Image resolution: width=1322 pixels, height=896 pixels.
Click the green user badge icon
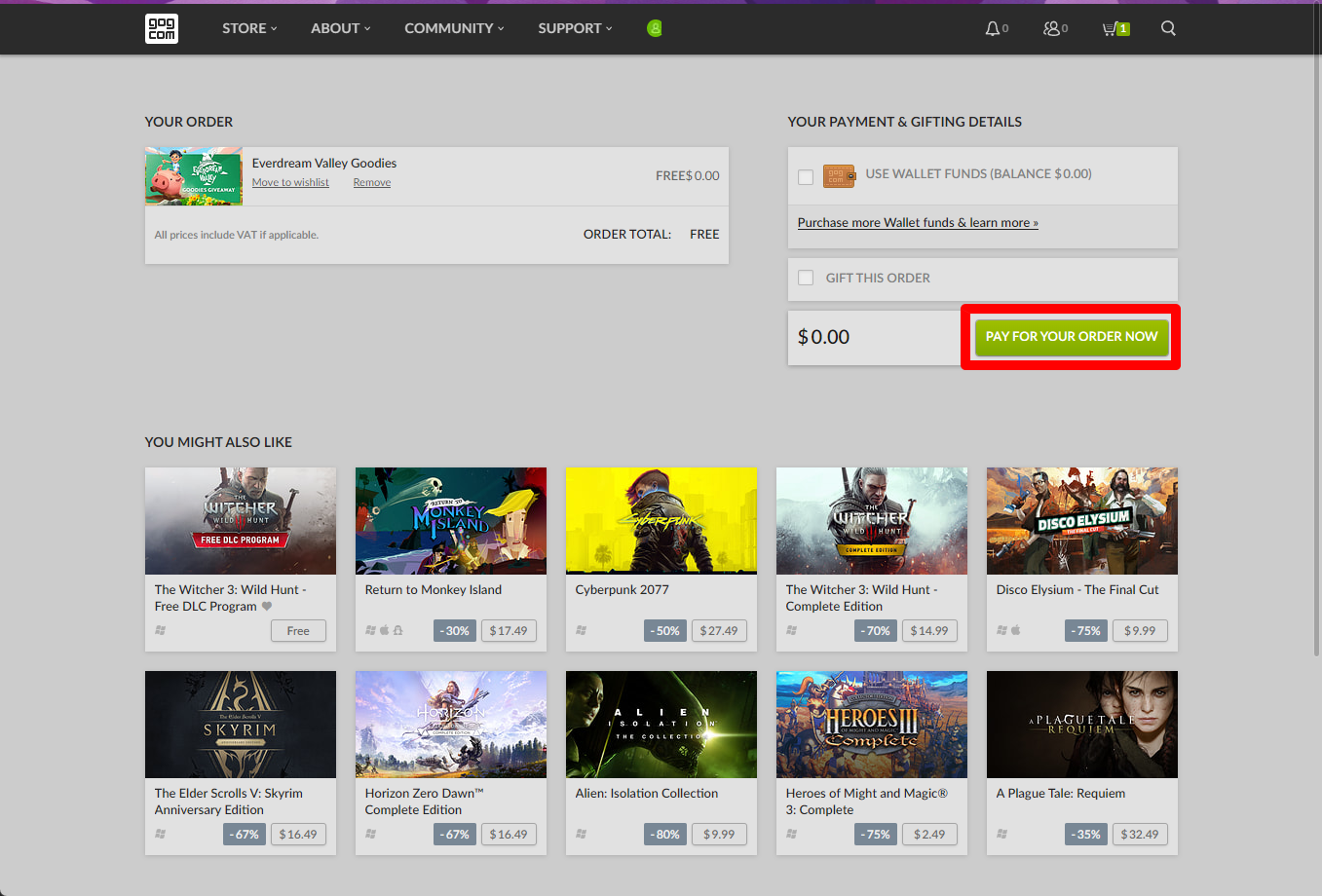655,28
